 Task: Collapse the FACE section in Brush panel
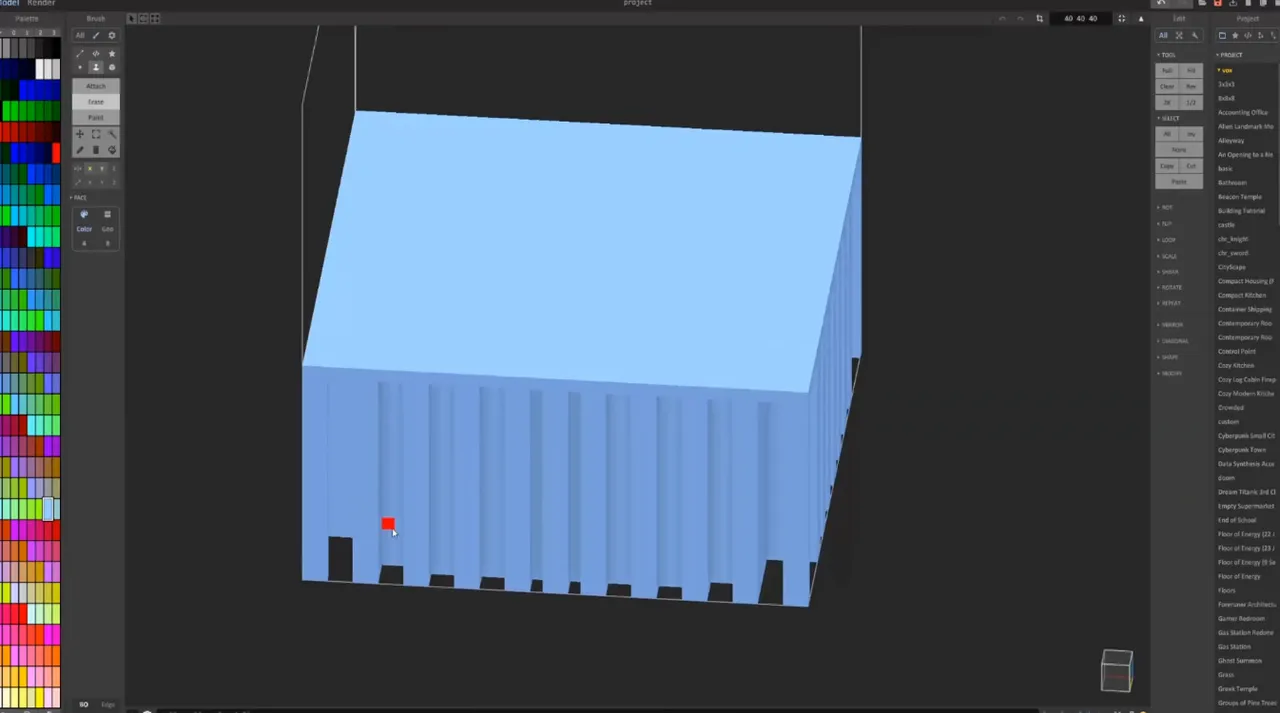[x=78, y=197]
